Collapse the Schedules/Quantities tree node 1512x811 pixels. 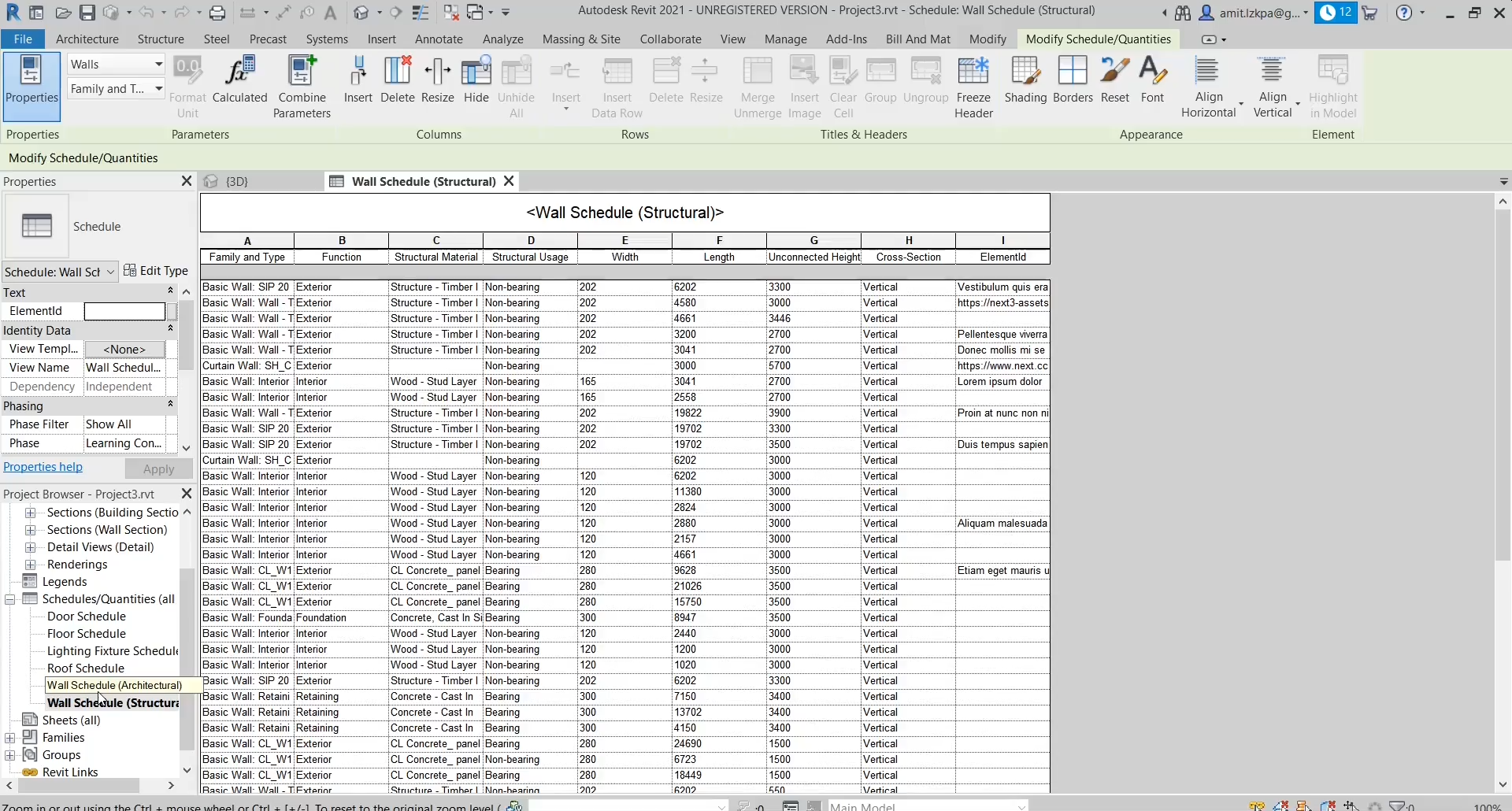[10, 599]
